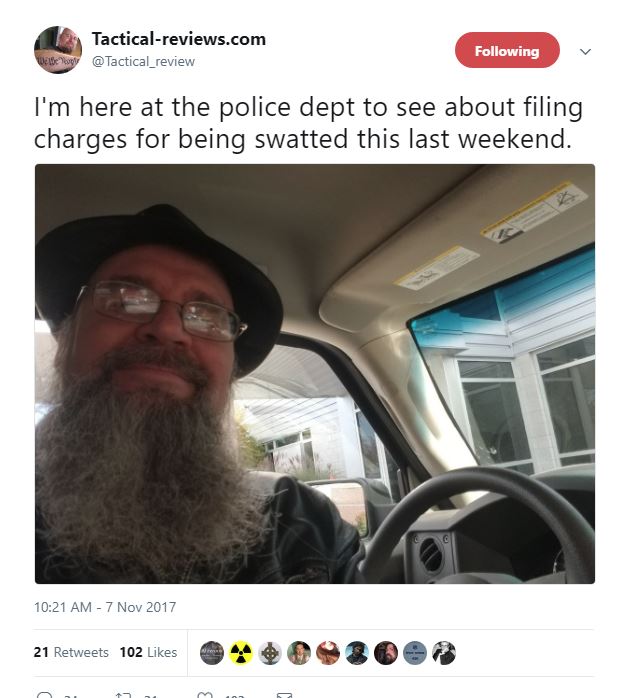Screen dimensions: 628x698
Task: Click the @Tactical_review handle
Action: (x=143, y=61)
